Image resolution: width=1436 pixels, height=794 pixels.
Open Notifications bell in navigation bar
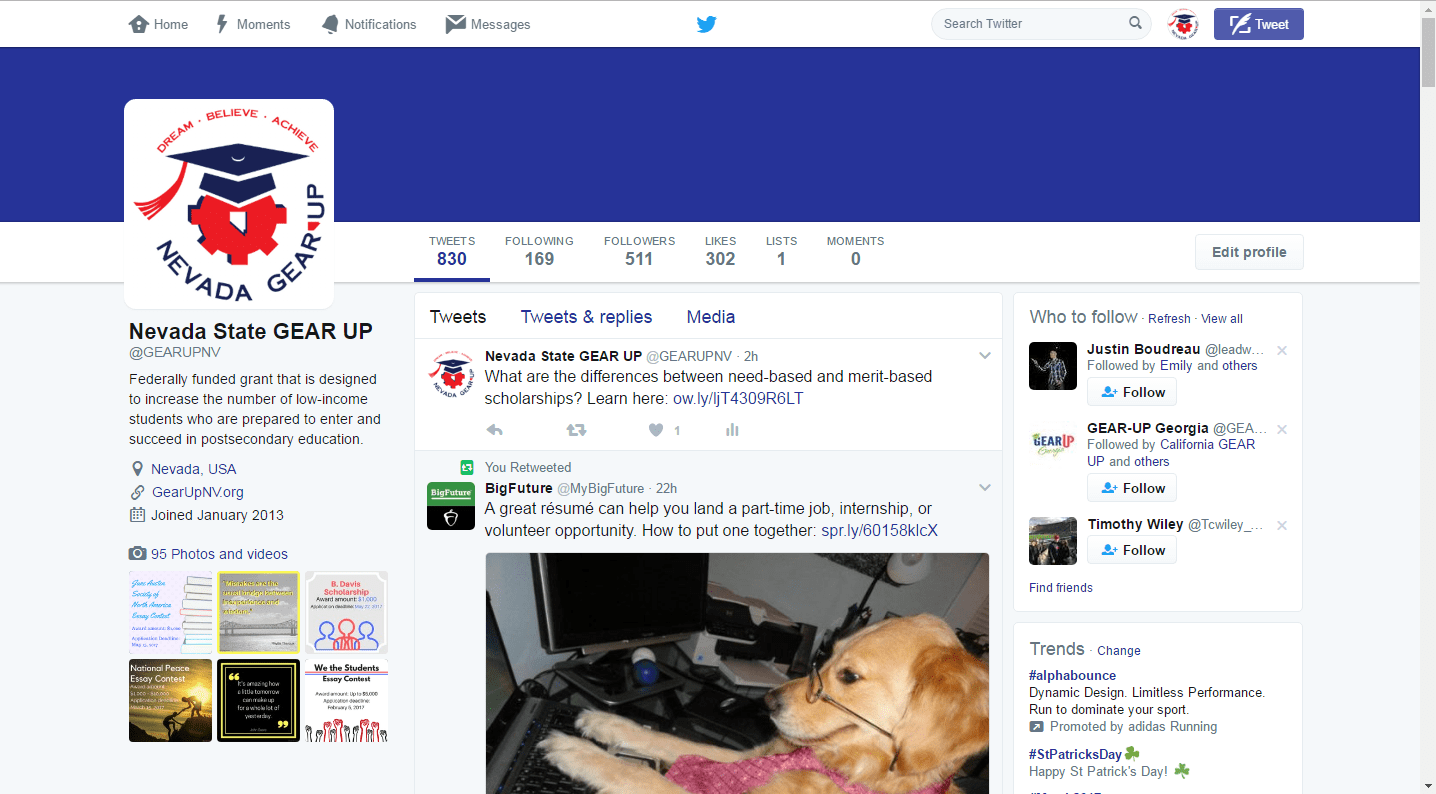click(x=368, y=24)
